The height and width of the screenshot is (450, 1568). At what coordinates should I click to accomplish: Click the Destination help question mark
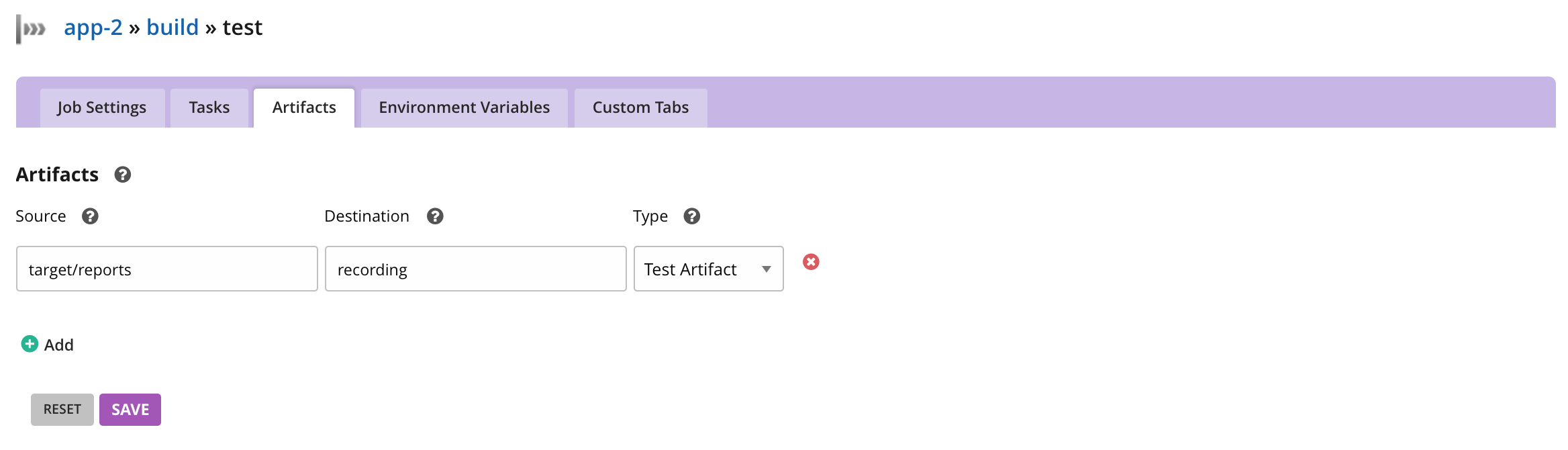tap(435, 216)
